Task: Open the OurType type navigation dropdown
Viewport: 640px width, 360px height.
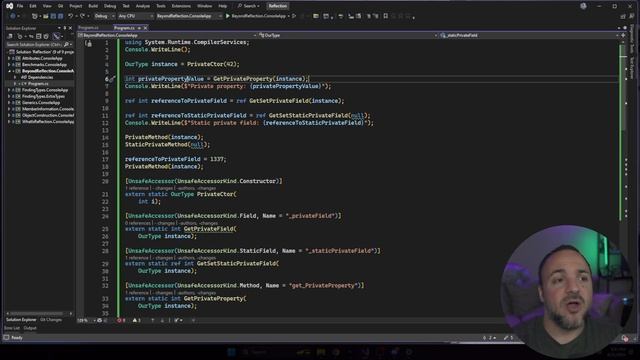Action: point(347,36)
